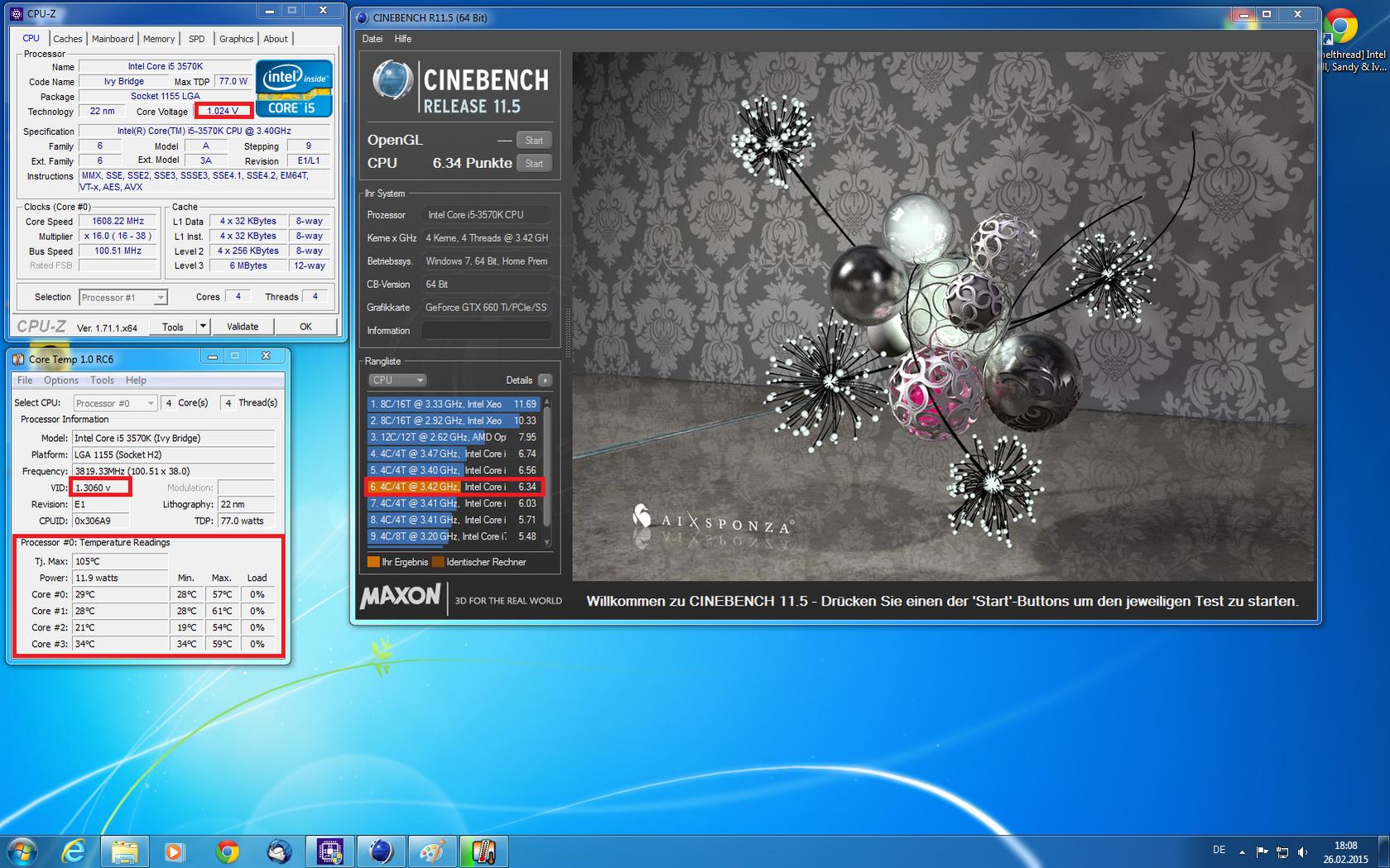The image size is (1390, 868).
Task: Click the Information input field in CINEBENCH
Action: point(487,331)
